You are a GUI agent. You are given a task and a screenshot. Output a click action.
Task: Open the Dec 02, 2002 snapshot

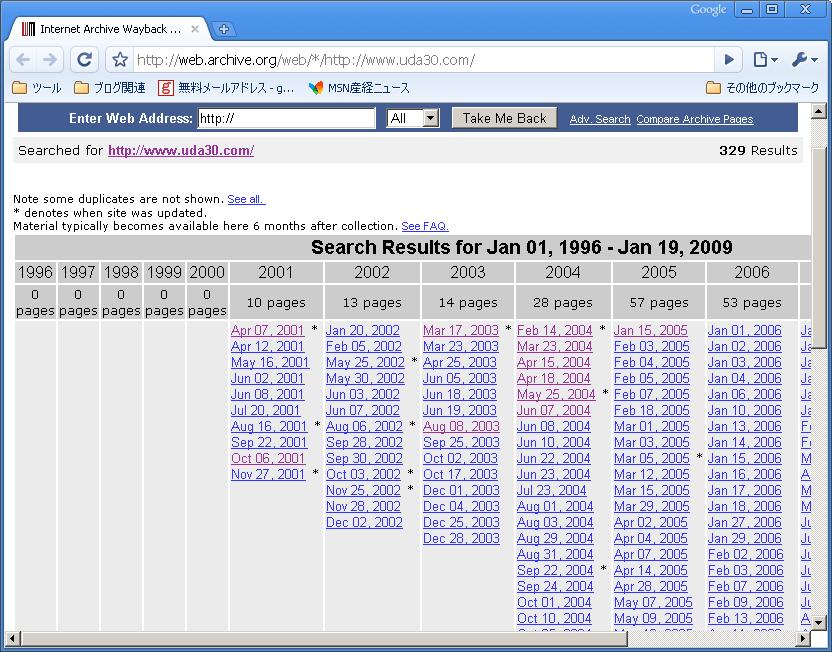point(365,523)
